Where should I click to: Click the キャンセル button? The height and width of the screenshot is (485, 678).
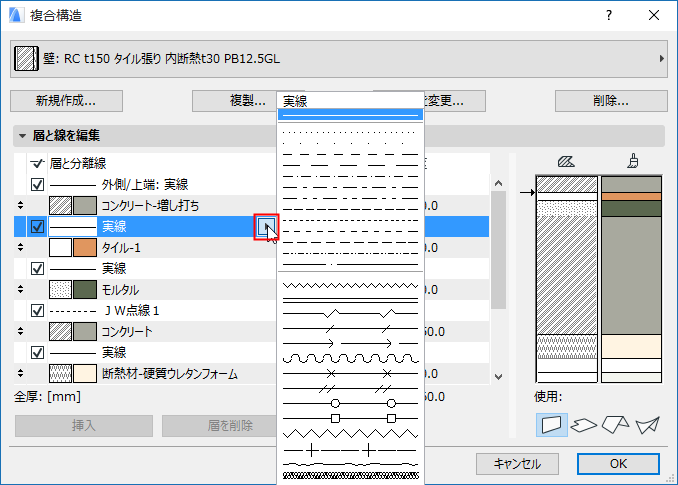pyautogui.click(x=517, y=464)
